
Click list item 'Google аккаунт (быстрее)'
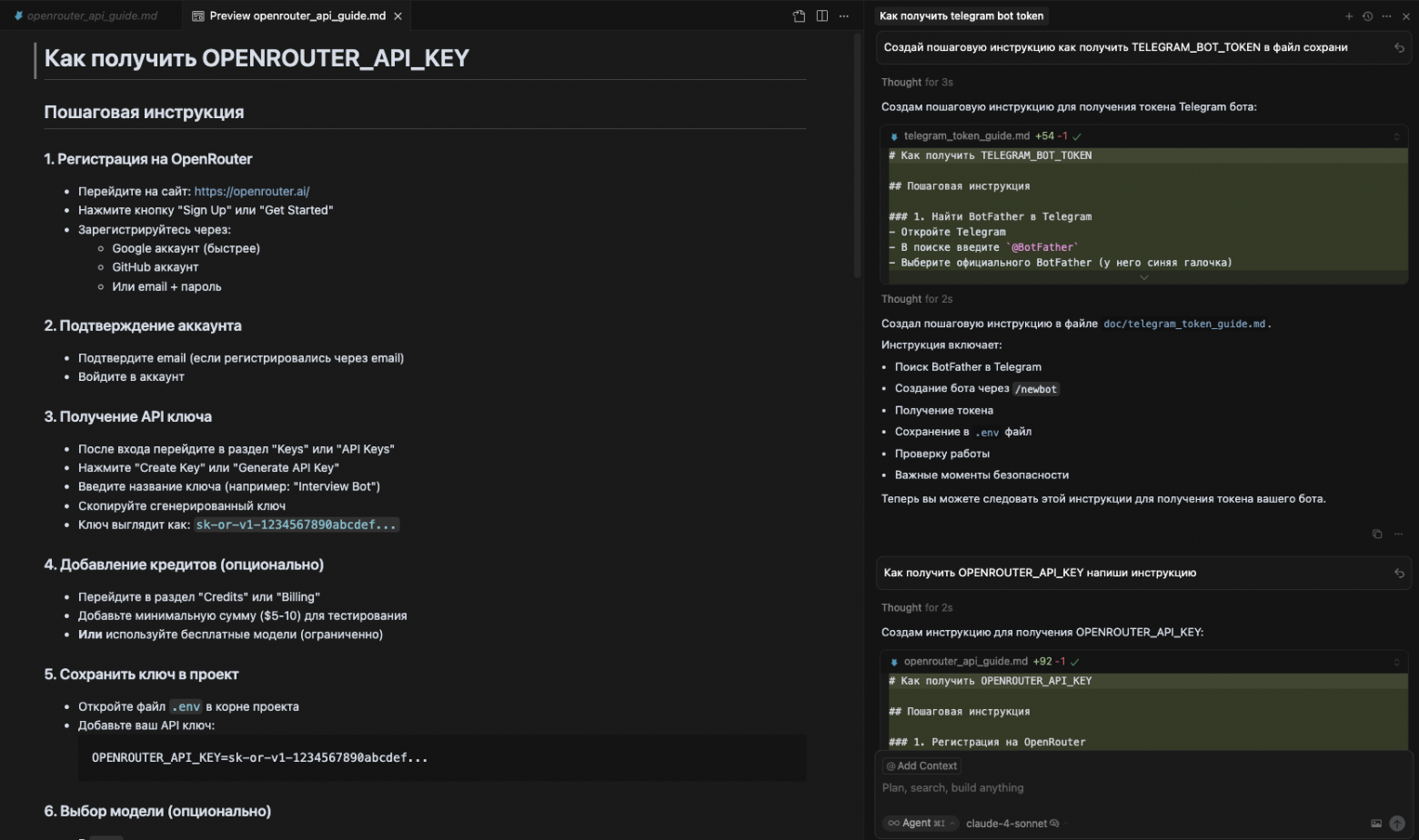[x=186, y=249]
